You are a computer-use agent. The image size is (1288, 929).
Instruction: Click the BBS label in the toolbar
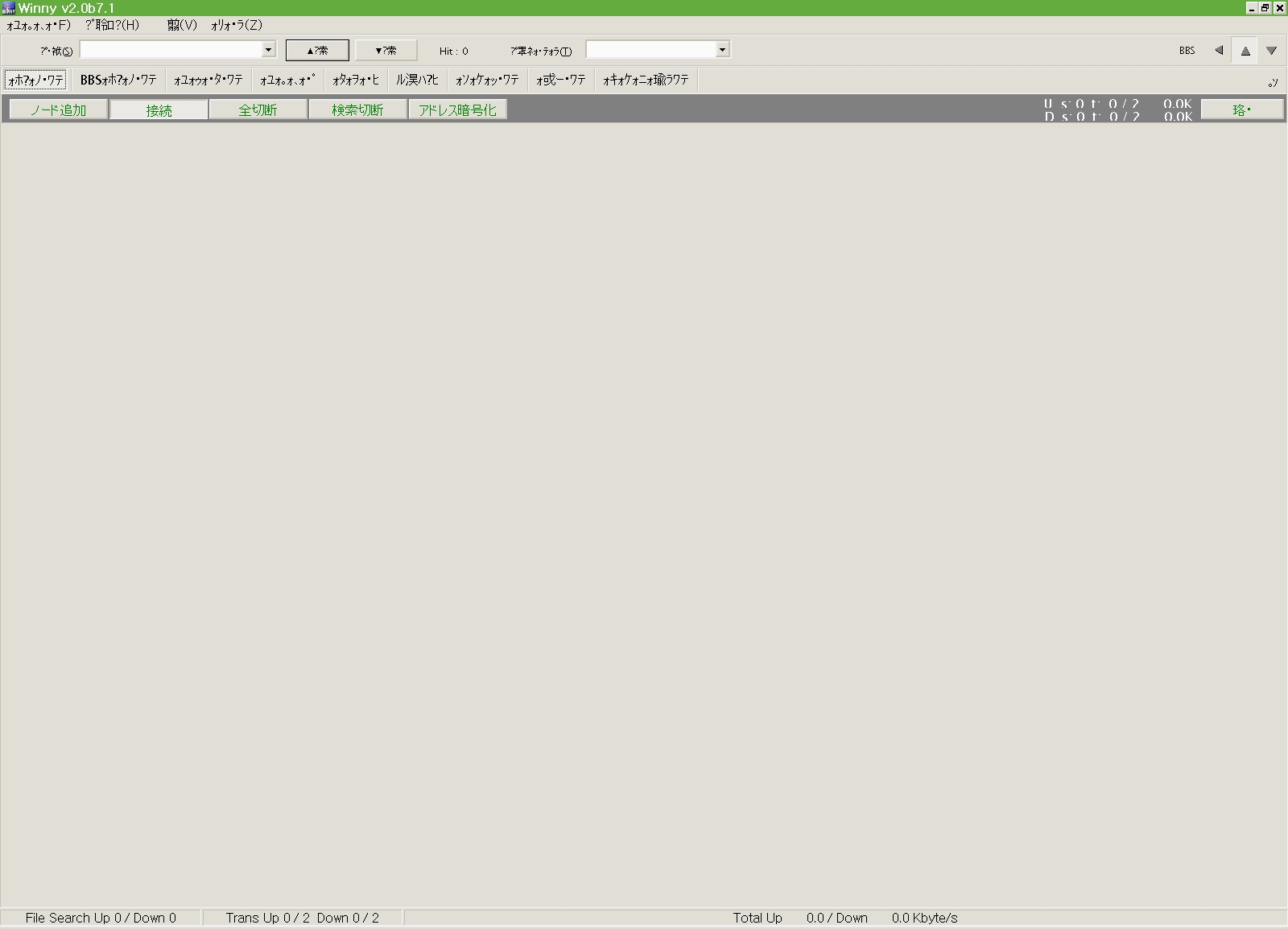[1187, 51]
